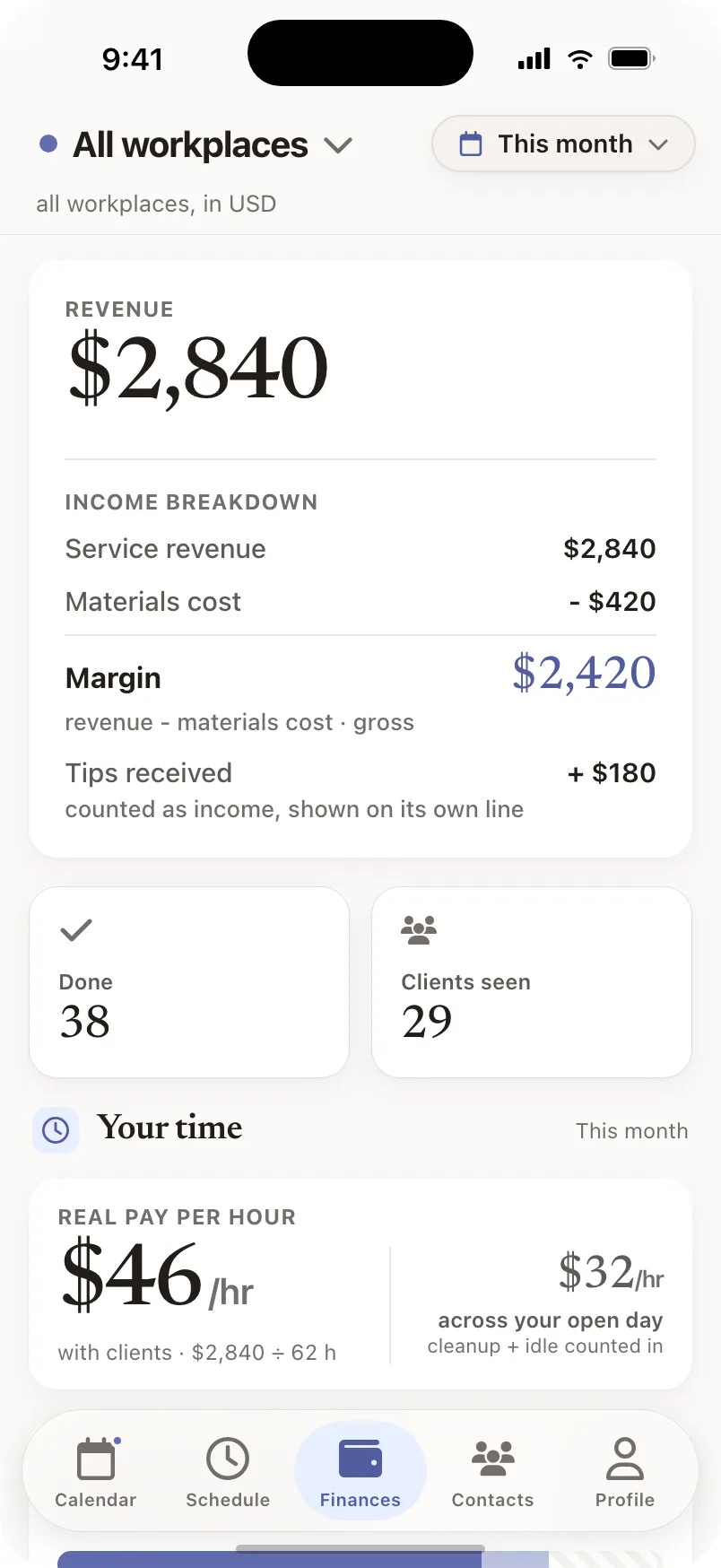Tap the Tips received row

tap(360, 790)
